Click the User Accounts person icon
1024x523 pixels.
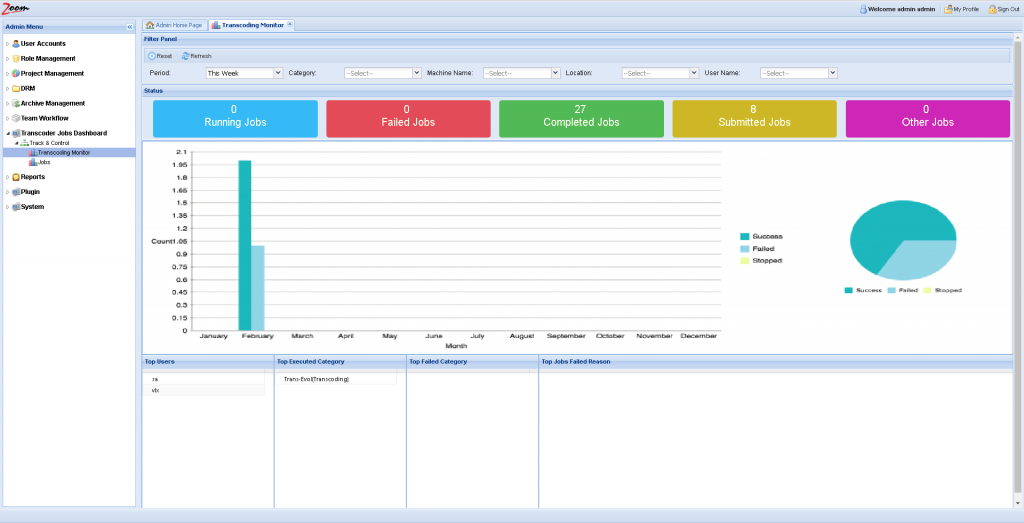click(x=16, y=44)
